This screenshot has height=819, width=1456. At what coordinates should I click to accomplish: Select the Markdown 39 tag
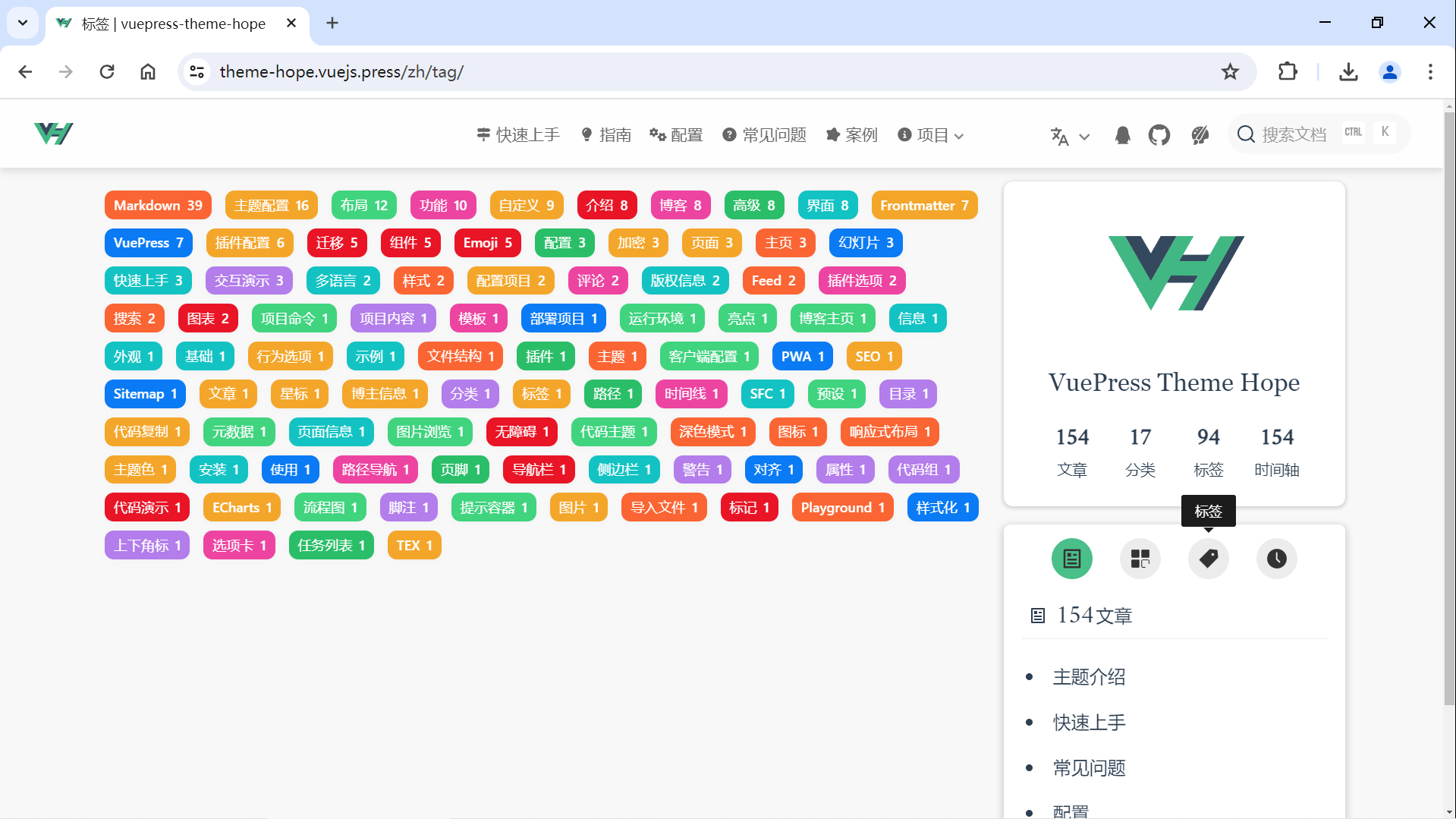(x=158, y=206)
